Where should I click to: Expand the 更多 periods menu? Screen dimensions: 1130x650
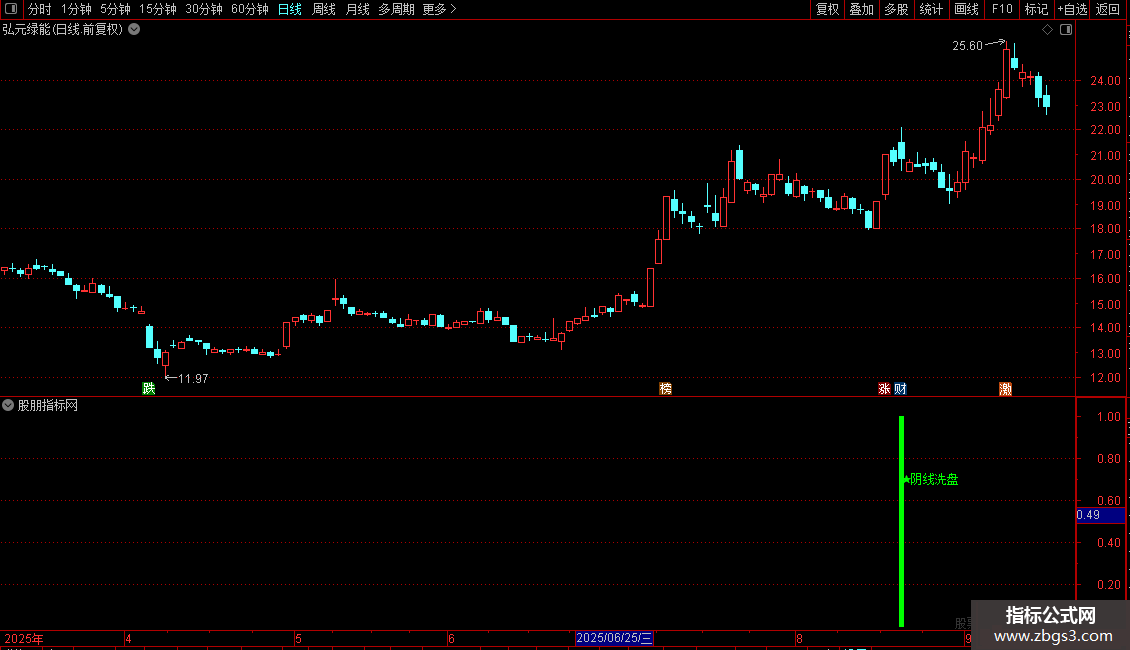440,9
